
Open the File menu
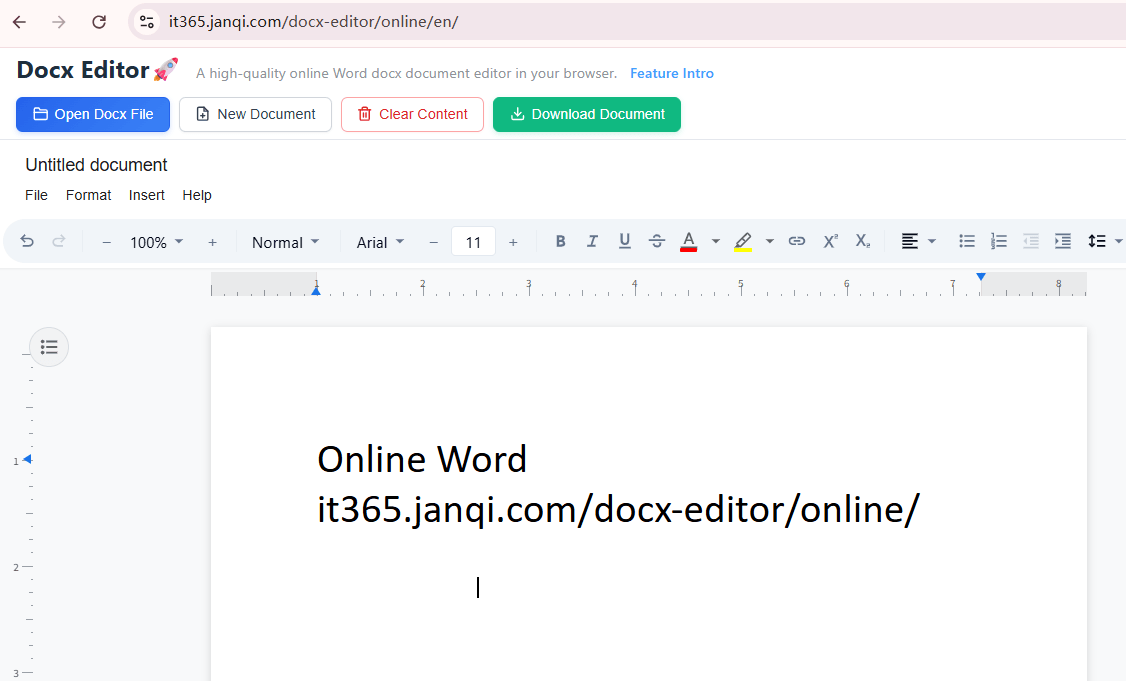coord(37,195)
